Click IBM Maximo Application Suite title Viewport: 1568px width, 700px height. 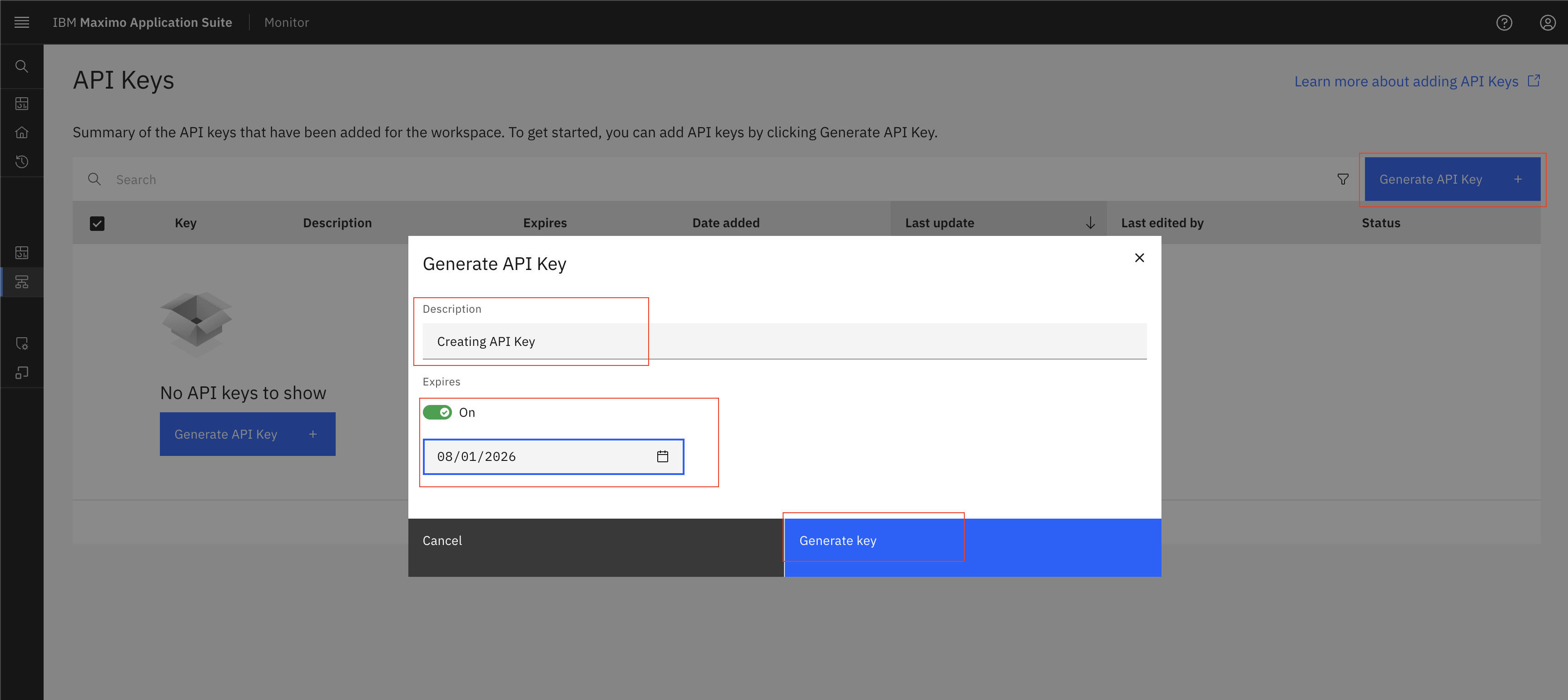pyautogui.click(x=143, y=23)
